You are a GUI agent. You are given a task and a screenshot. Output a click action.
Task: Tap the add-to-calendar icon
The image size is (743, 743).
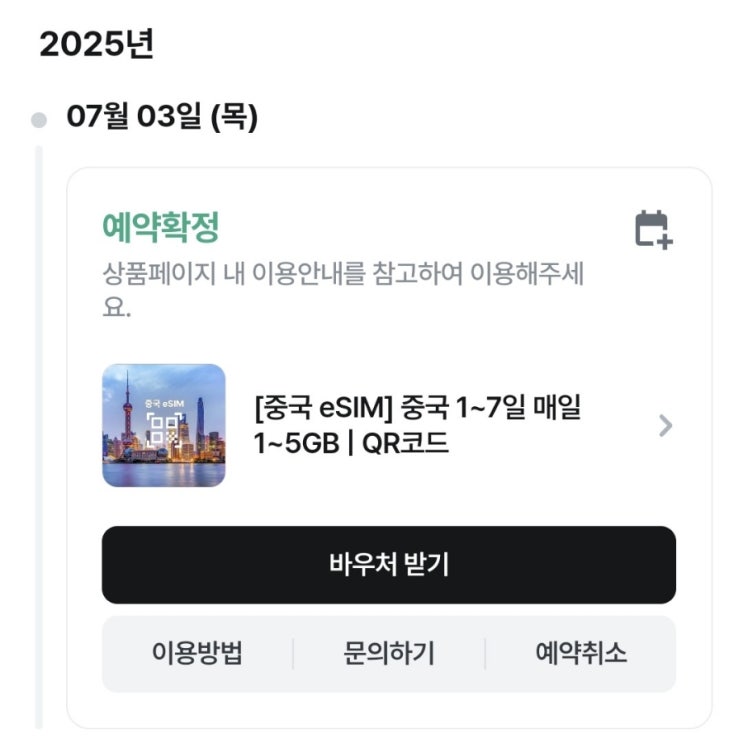pos(653,229)
